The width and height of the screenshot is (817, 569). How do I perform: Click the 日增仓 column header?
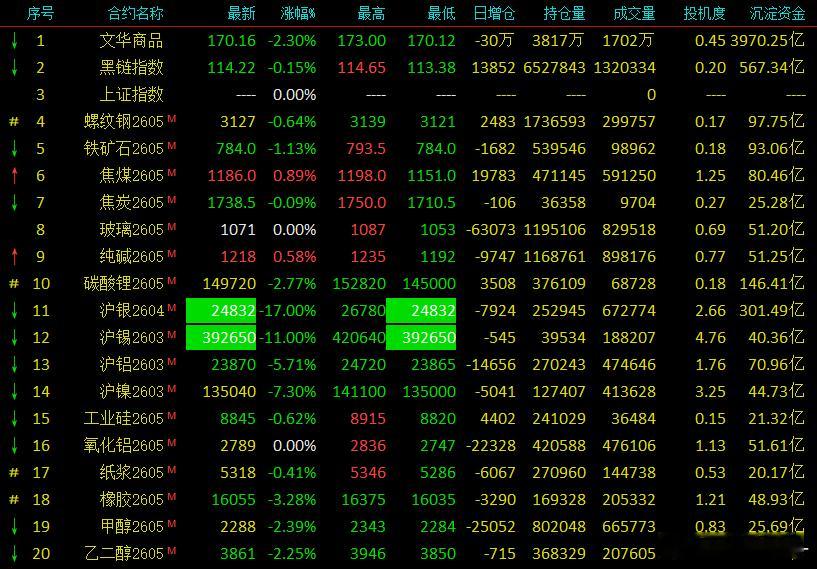pyautogui.click(x=494, y=14)
